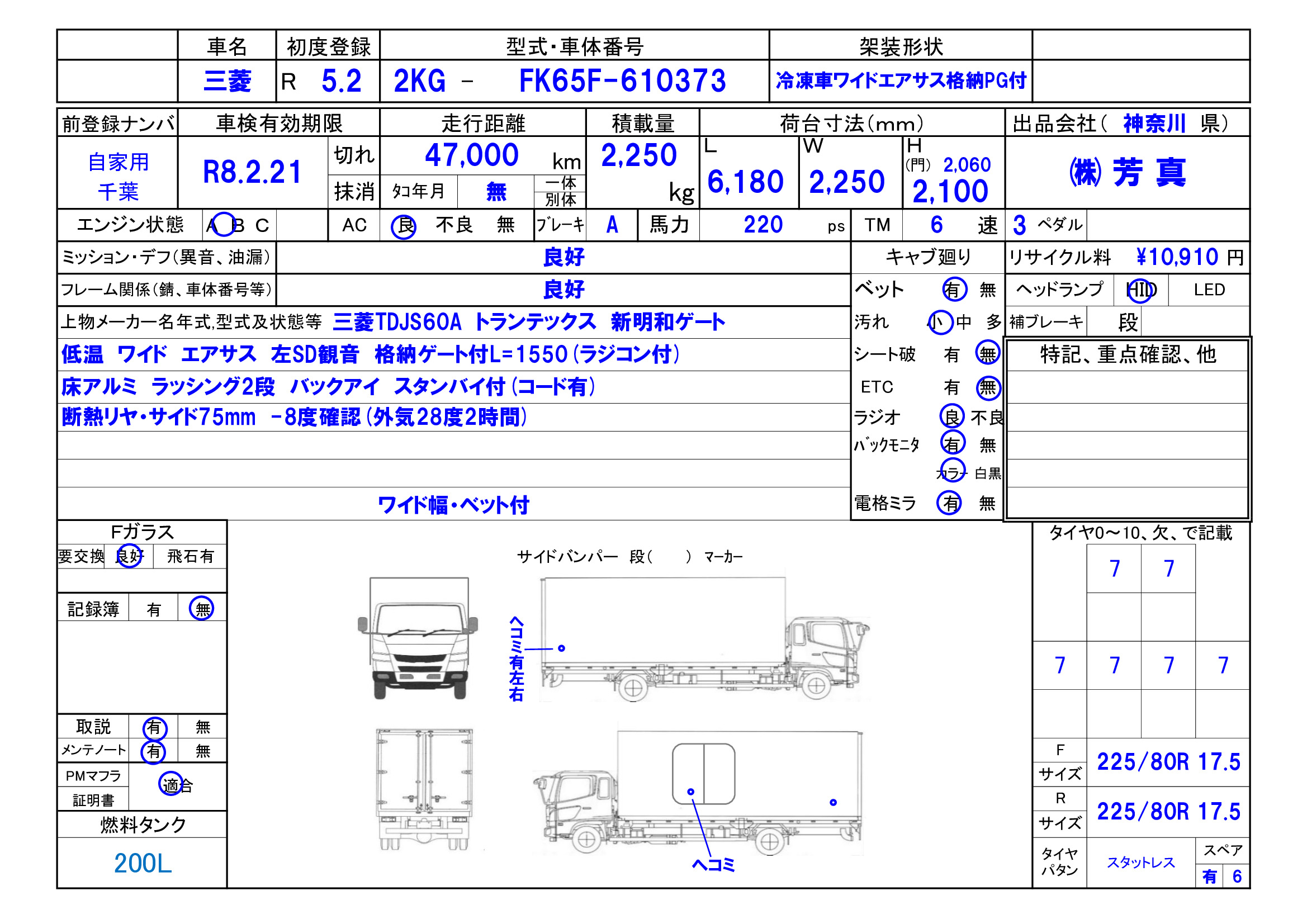1307x924 pixels.
Task: Click circled 有 for ベット
Action: pos(954,290)
